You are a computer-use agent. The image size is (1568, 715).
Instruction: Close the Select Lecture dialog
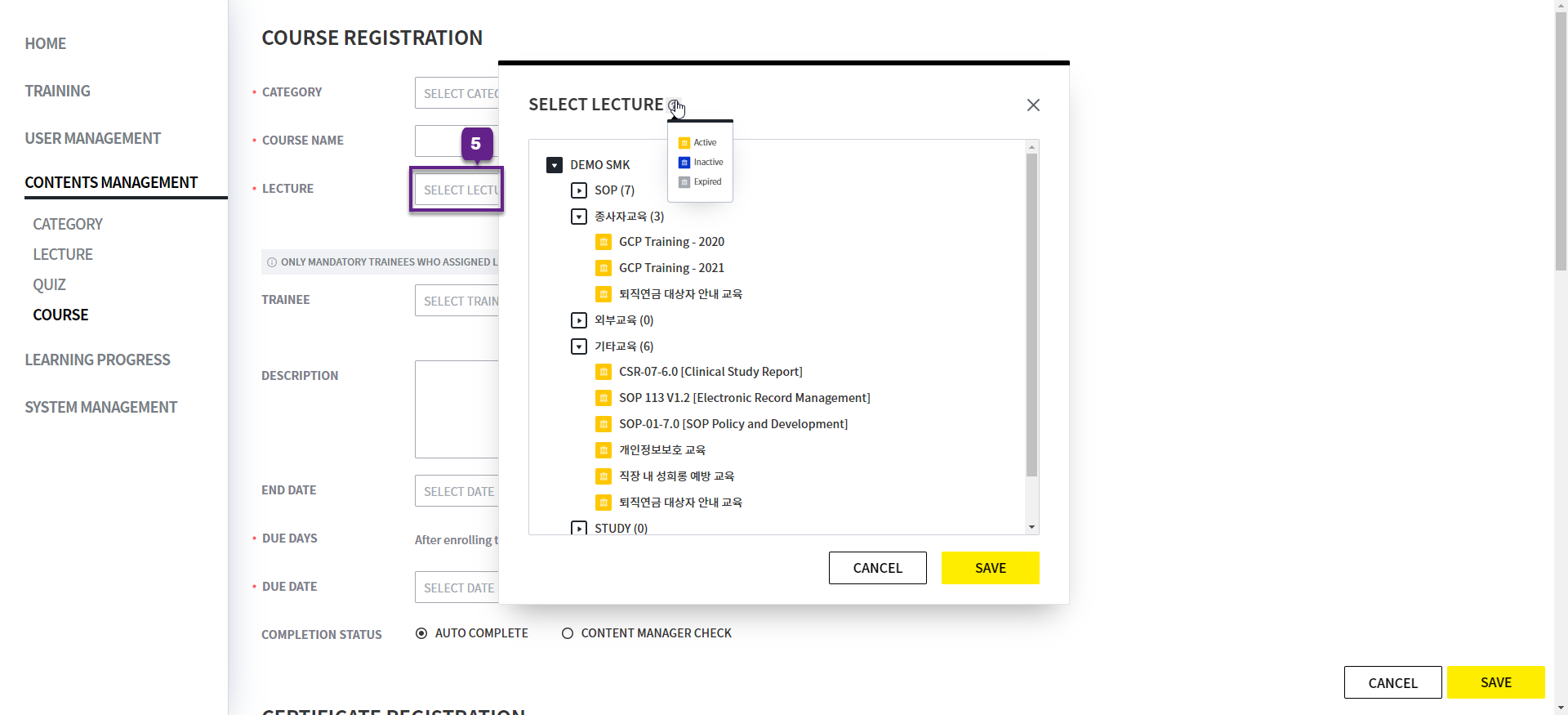tap(1033, 105)
